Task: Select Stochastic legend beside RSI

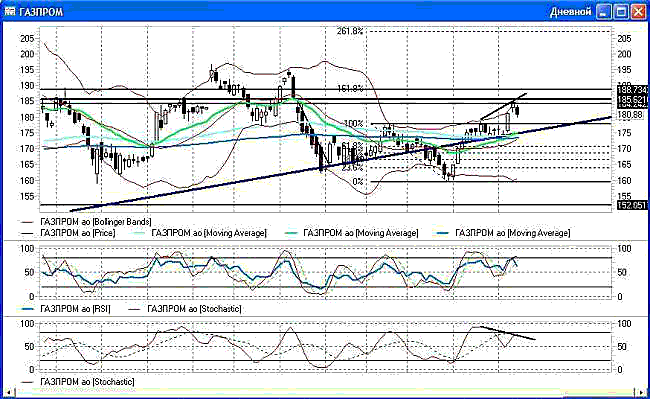Action: 185,309
